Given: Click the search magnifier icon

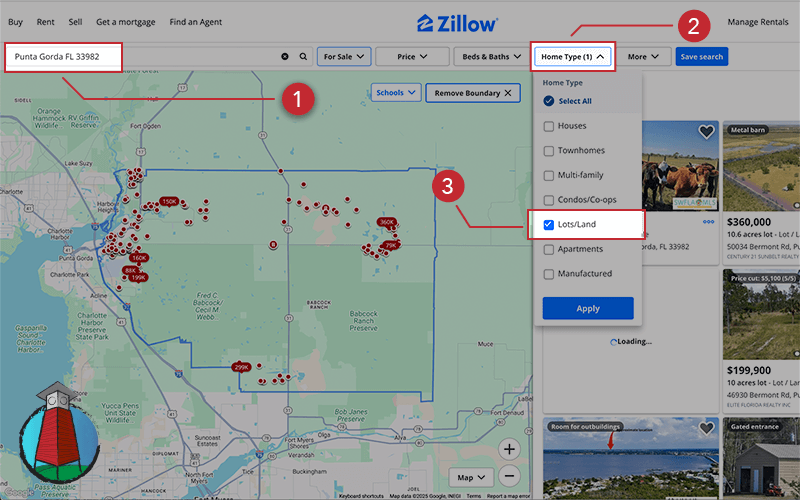Looking at the screenshot, I should pos(303,57).
